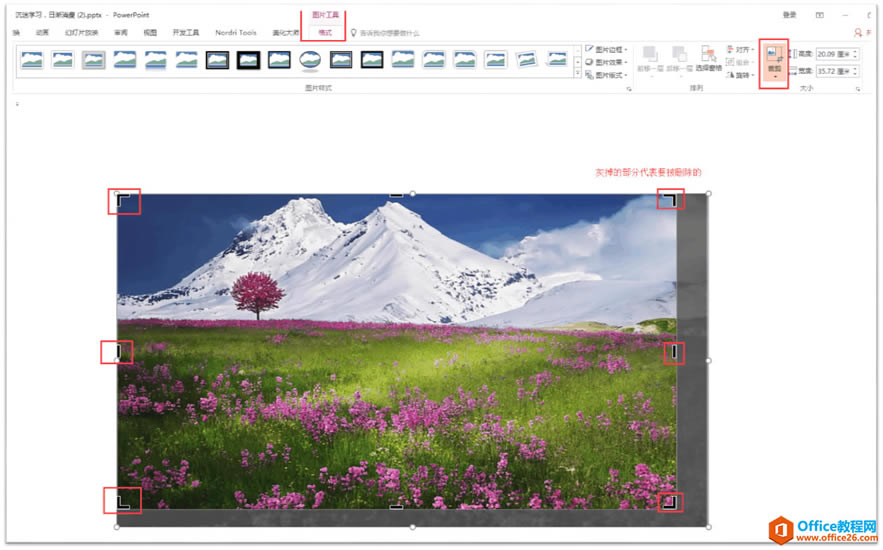The height and width of the screenshot is (550, 883).
Task: Click the right-middle crop handle
Action: pyautogui.click(x=674, y=352)
